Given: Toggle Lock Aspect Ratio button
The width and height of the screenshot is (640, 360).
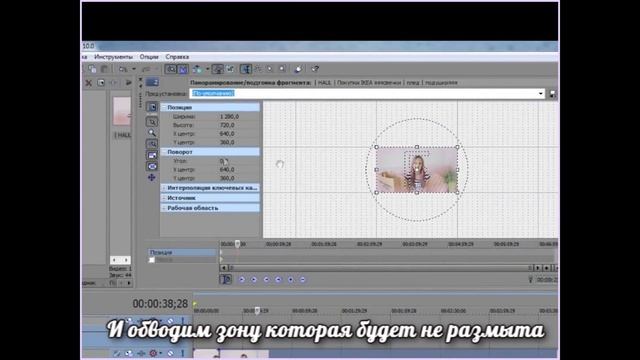Looking at the screenshot, I should pyautogui.click(x=152, y=155).
